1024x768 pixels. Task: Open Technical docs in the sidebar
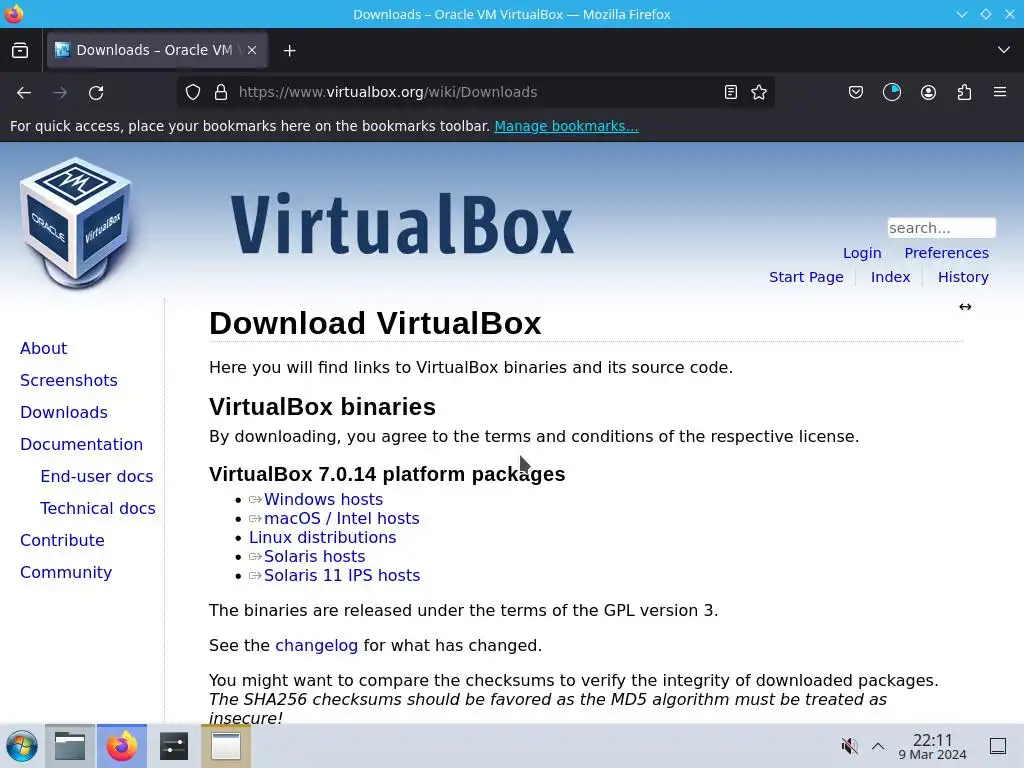(x=97, y=508)
